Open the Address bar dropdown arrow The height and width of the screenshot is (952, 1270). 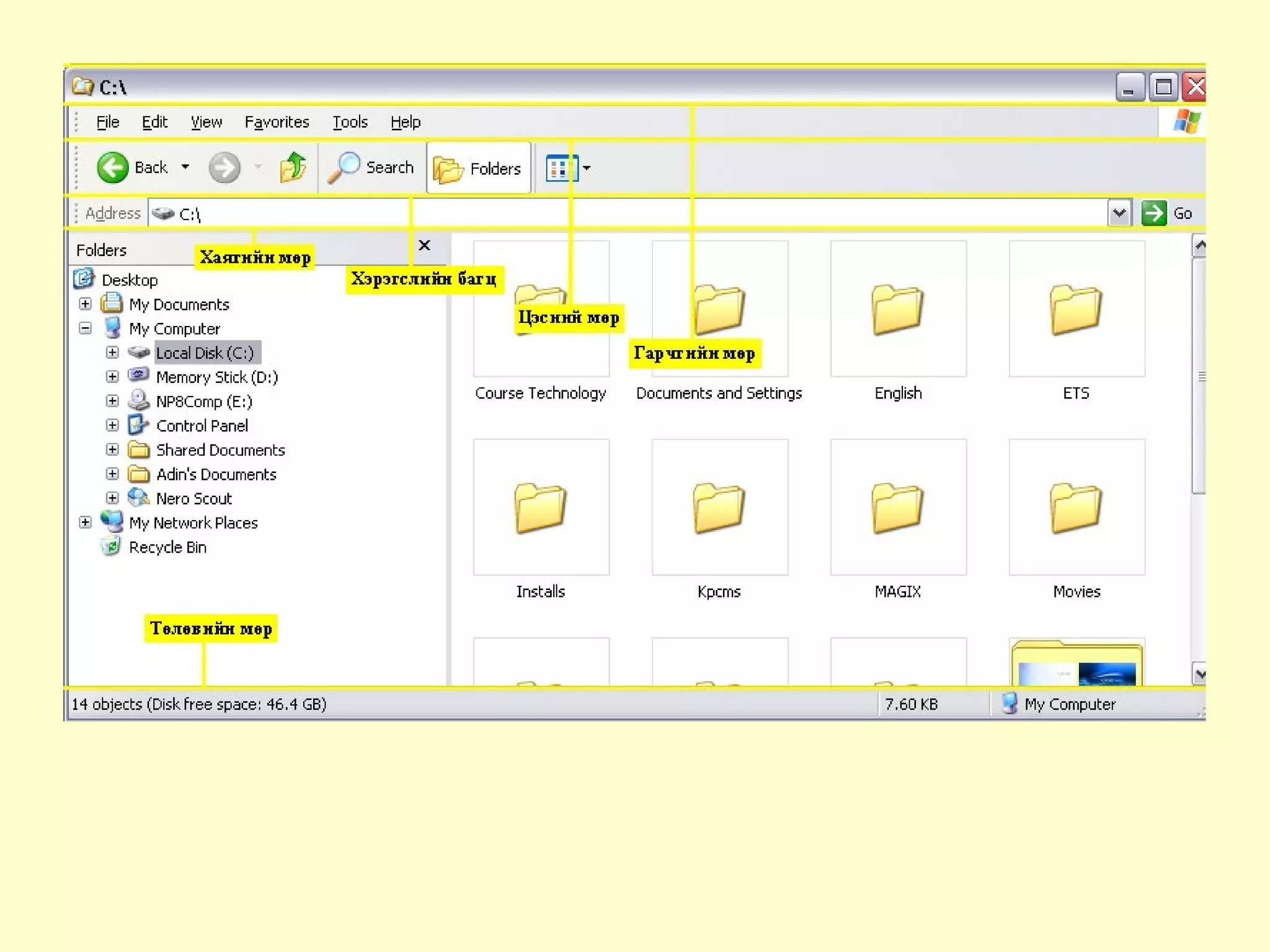(1119, 213)
